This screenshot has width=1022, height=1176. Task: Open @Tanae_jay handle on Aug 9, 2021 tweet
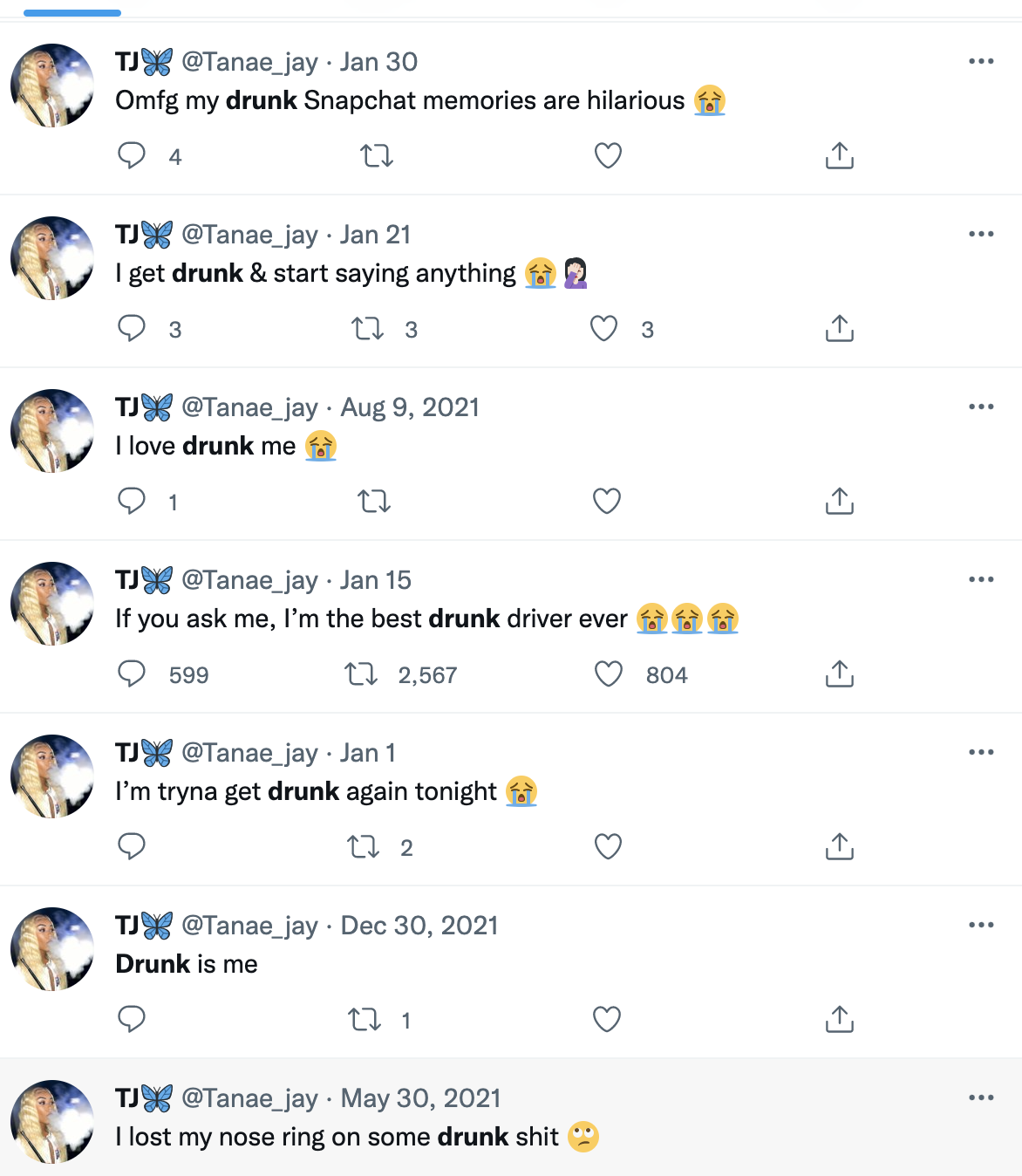(x=249, y=407)
